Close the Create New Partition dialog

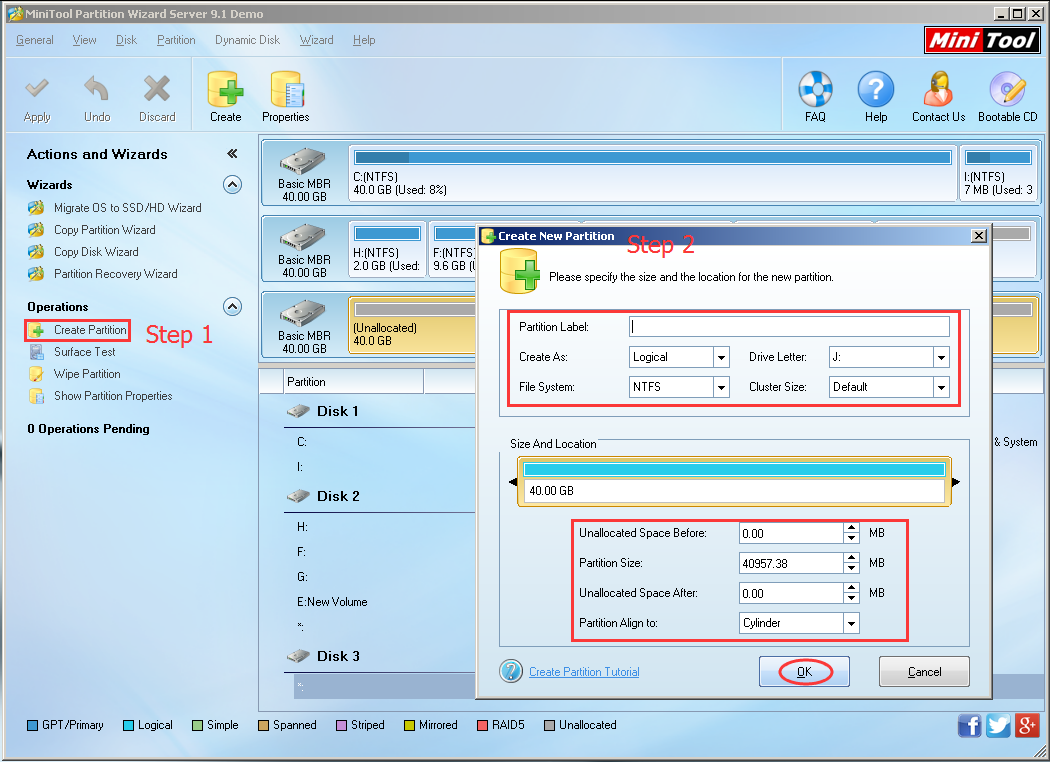[978, 236]
